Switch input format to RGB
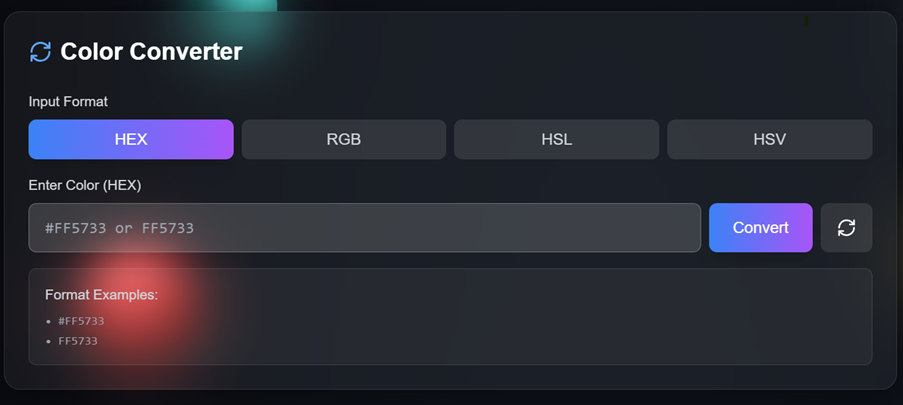 (x=343, y=139)
